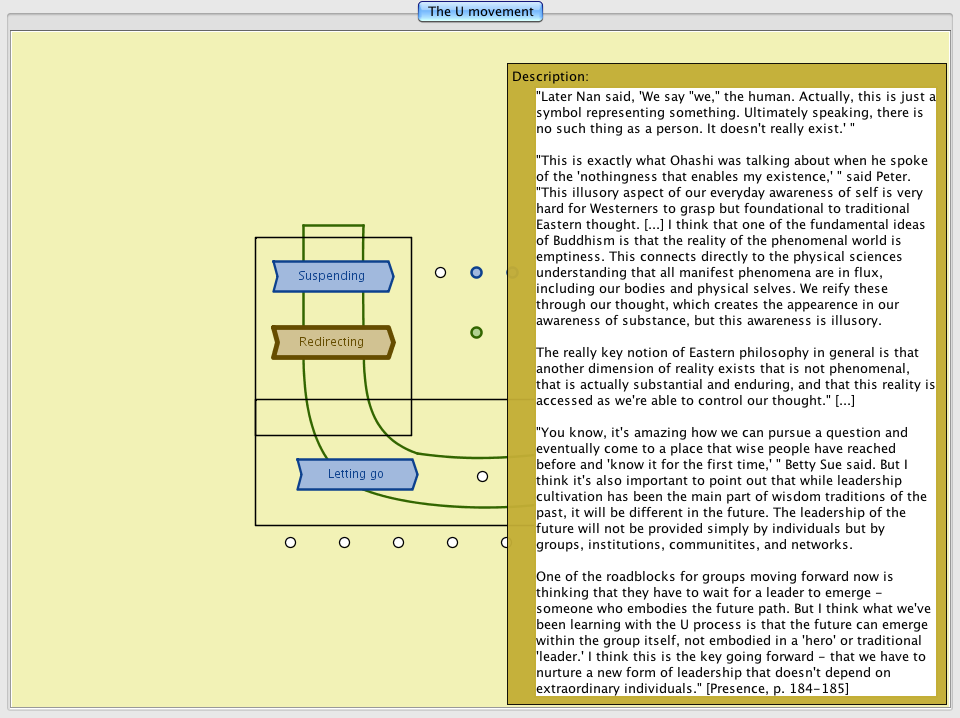Viewport: 960px width, 718px height.
Task: Click the paragraph starting 'Later Nan said'
Action: coord(735,113)
